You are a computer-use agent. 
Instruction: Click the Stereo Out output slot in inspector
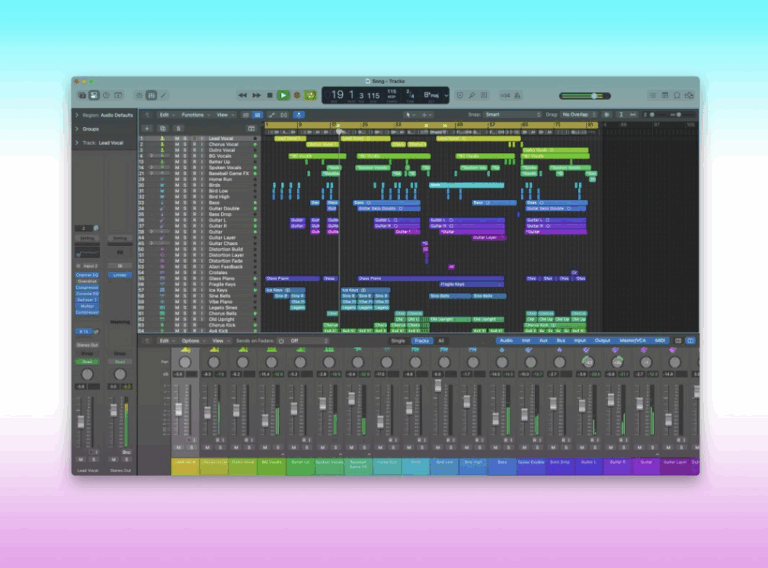click(x=87, y=345)
